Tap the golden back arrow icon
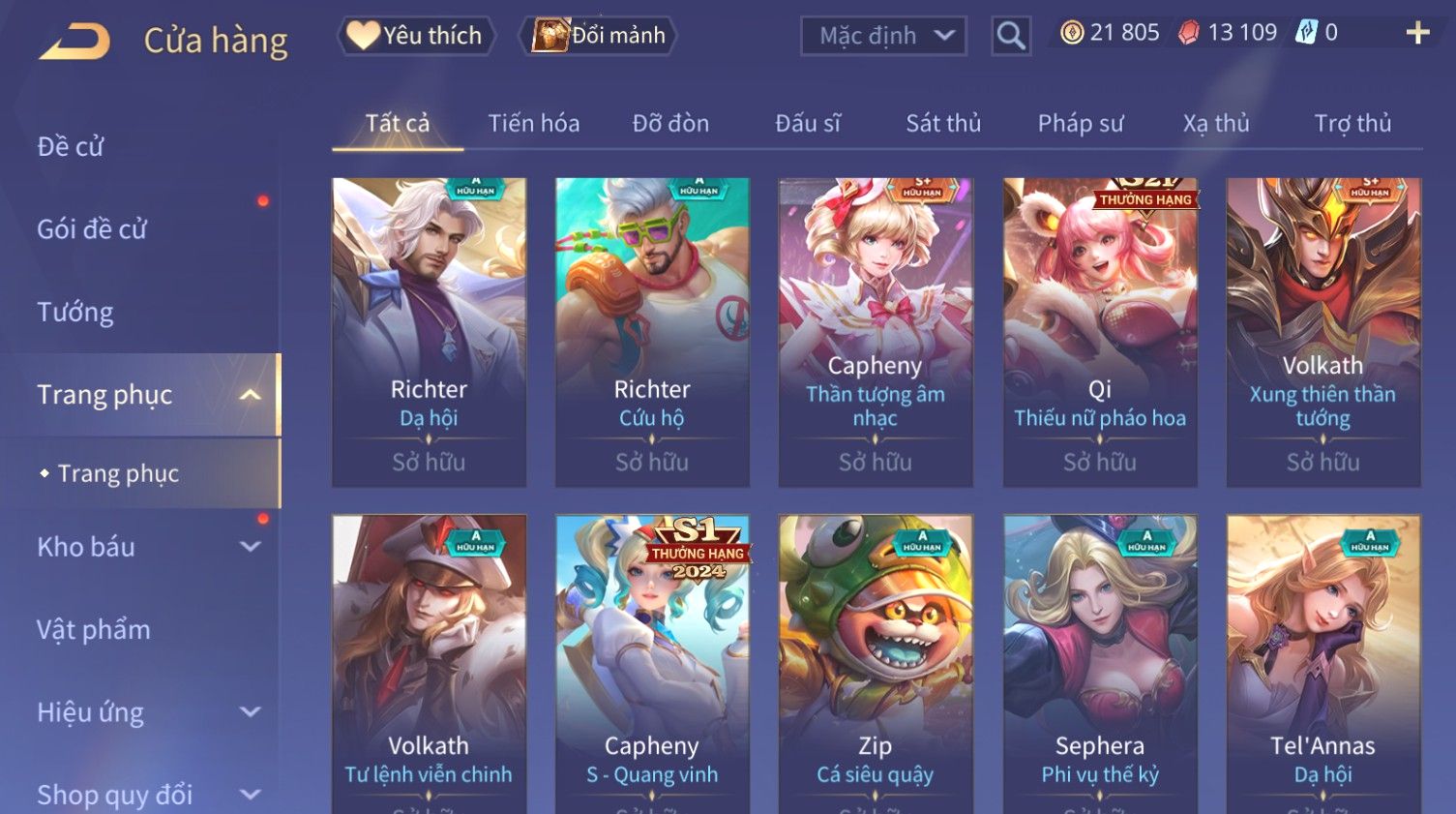Screen dimensions: 1456x814 pyautogui.click(x=75, y=41)
